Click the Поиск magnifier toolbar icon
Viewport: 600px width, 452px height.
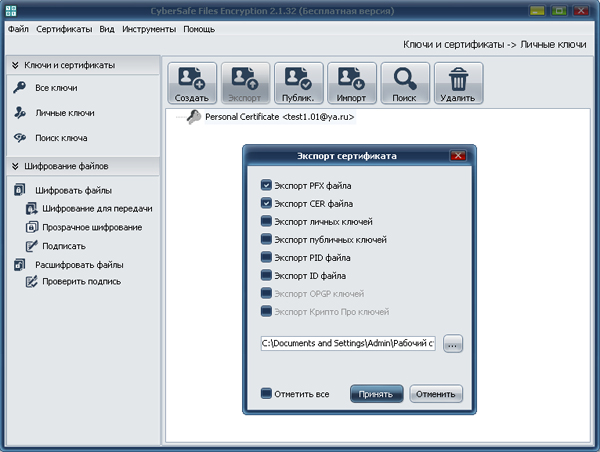[405, 83]
